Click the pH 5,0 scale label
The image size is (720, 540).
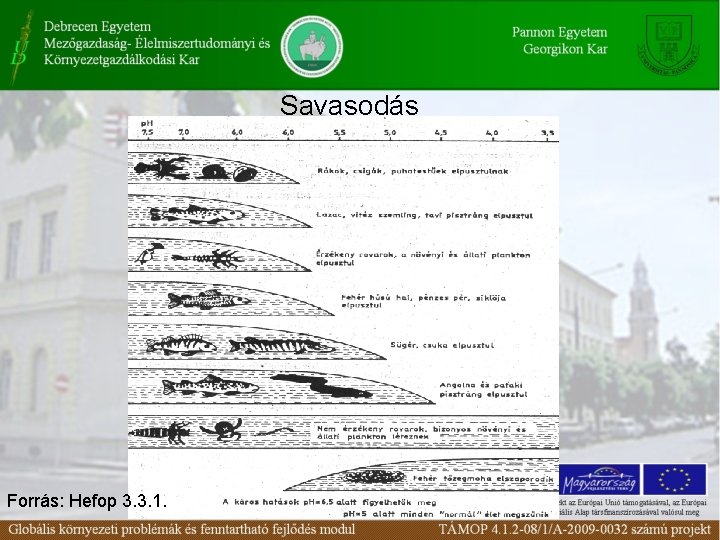390,132
